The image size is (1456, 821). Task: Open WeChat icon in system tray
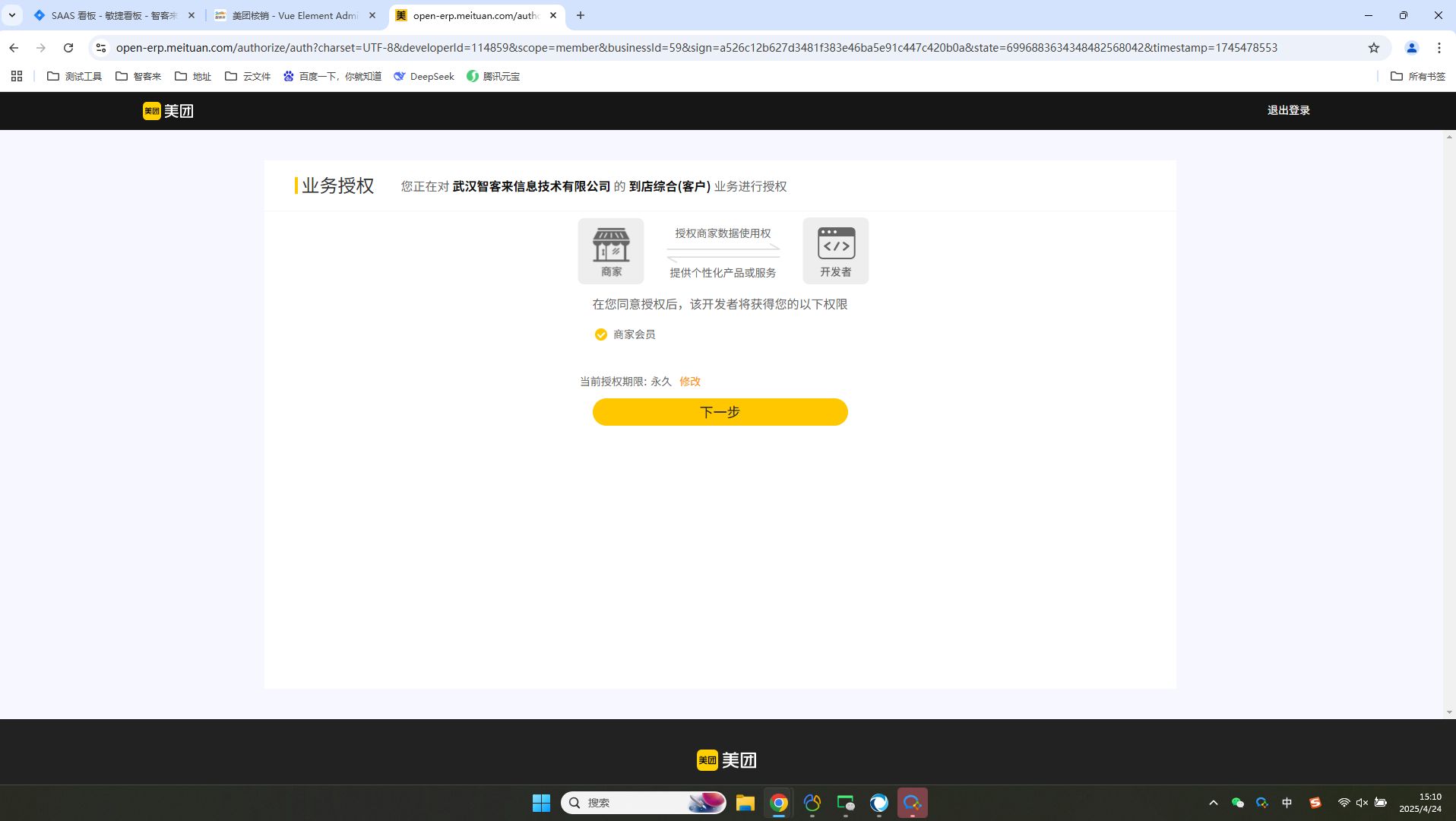coord(1237,803)
